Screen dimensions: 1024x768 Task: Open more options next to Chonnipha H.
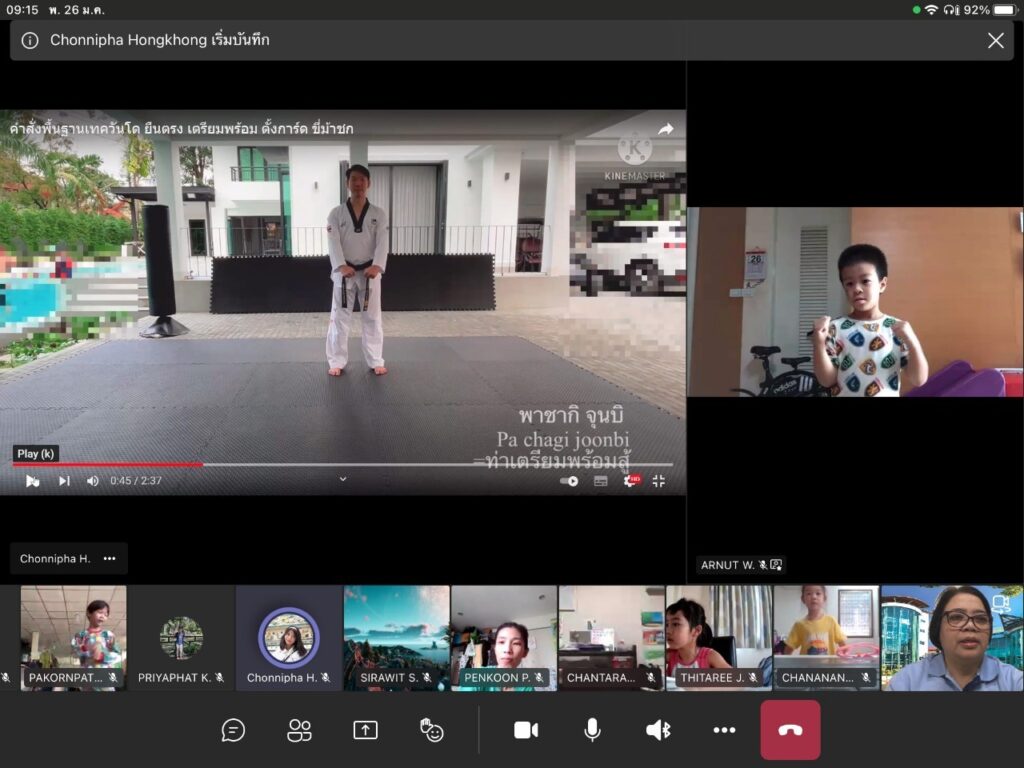tap(109, 559)
